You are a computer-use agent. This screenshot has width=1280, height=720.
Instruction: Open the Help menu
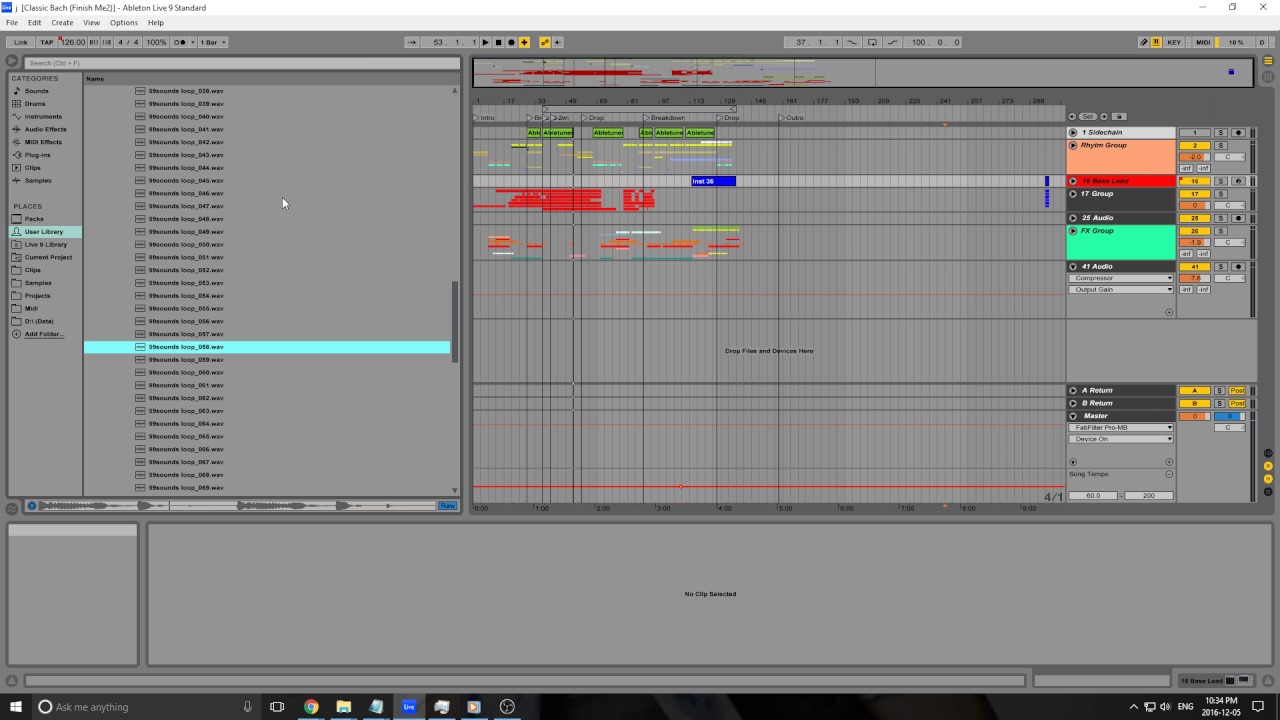[156, 22]
